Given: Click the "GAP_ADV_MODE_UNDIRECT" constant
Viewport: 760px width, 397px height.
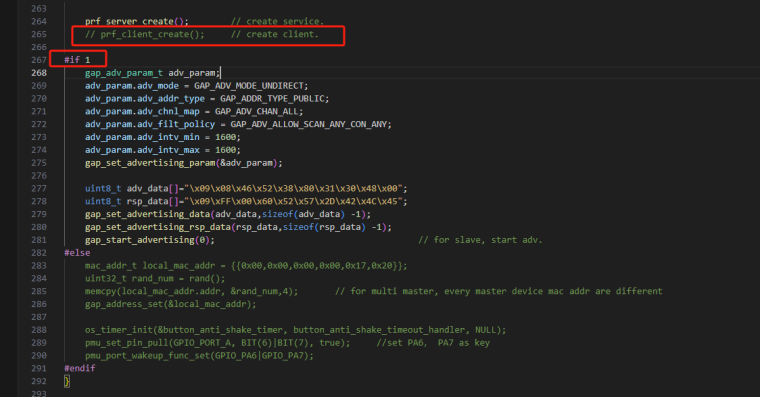Looking at the screenshot, I should click(249, 86).
